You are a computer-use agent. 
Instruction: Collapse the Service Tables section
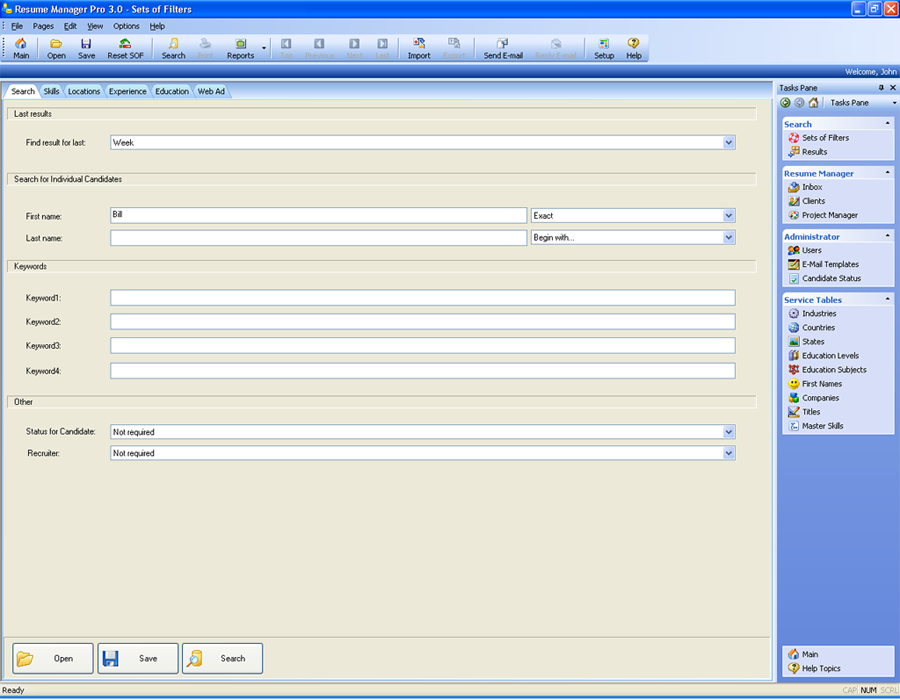[887, 299]
